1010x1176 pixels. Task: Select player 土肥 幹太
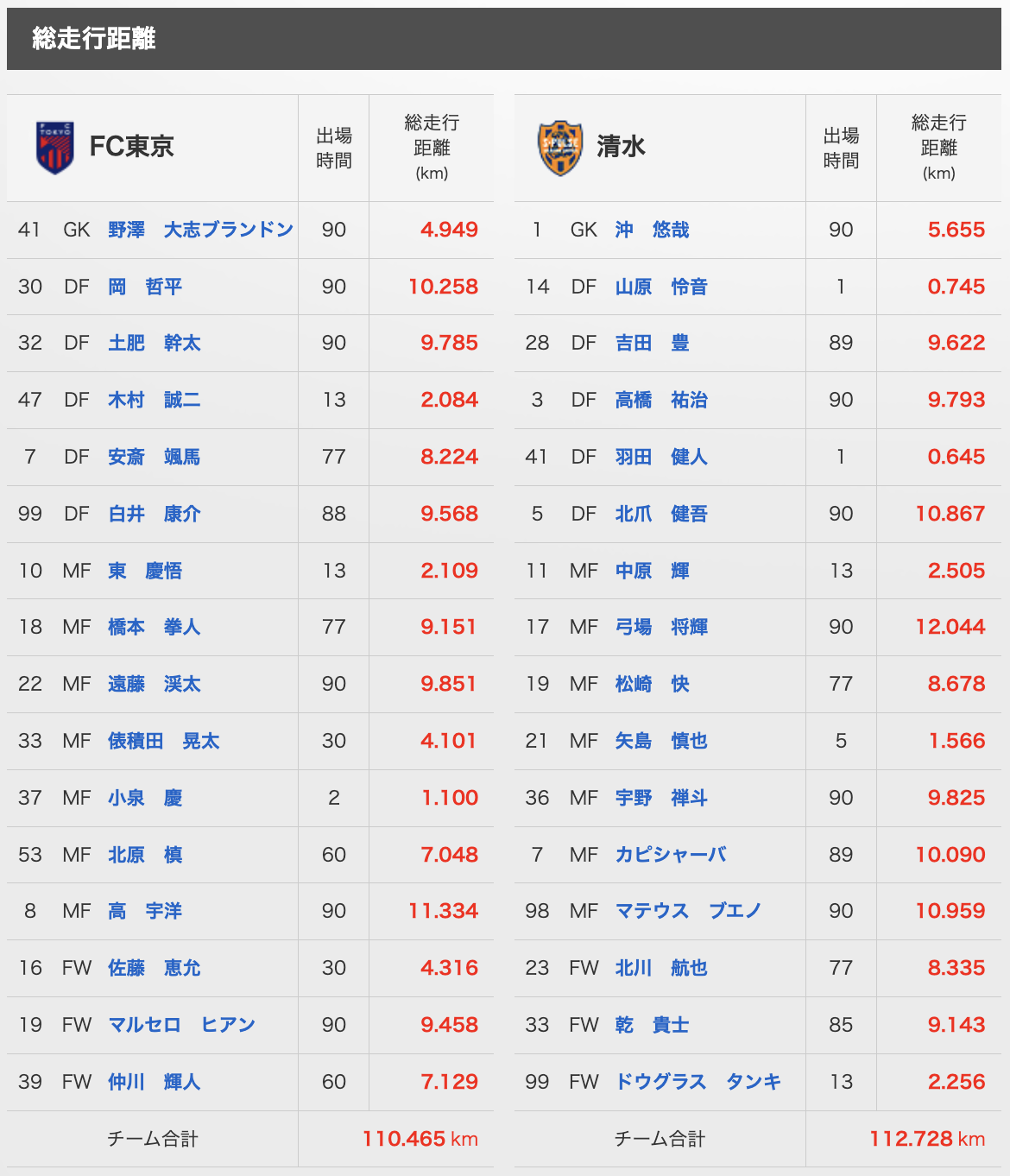154,343
